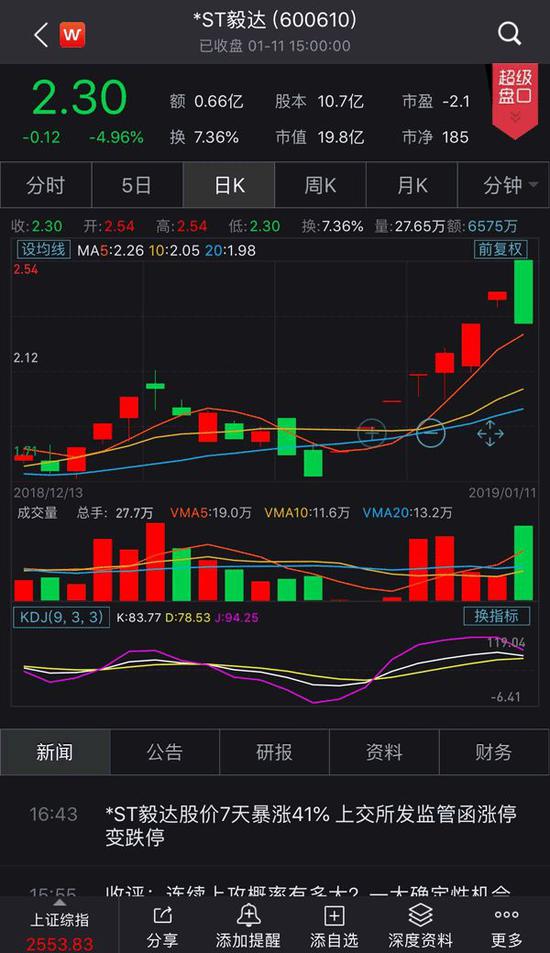Tap the chart start date 2018/12/13
The height and width of the screenshot is (953, 550).
click(48, 492)
